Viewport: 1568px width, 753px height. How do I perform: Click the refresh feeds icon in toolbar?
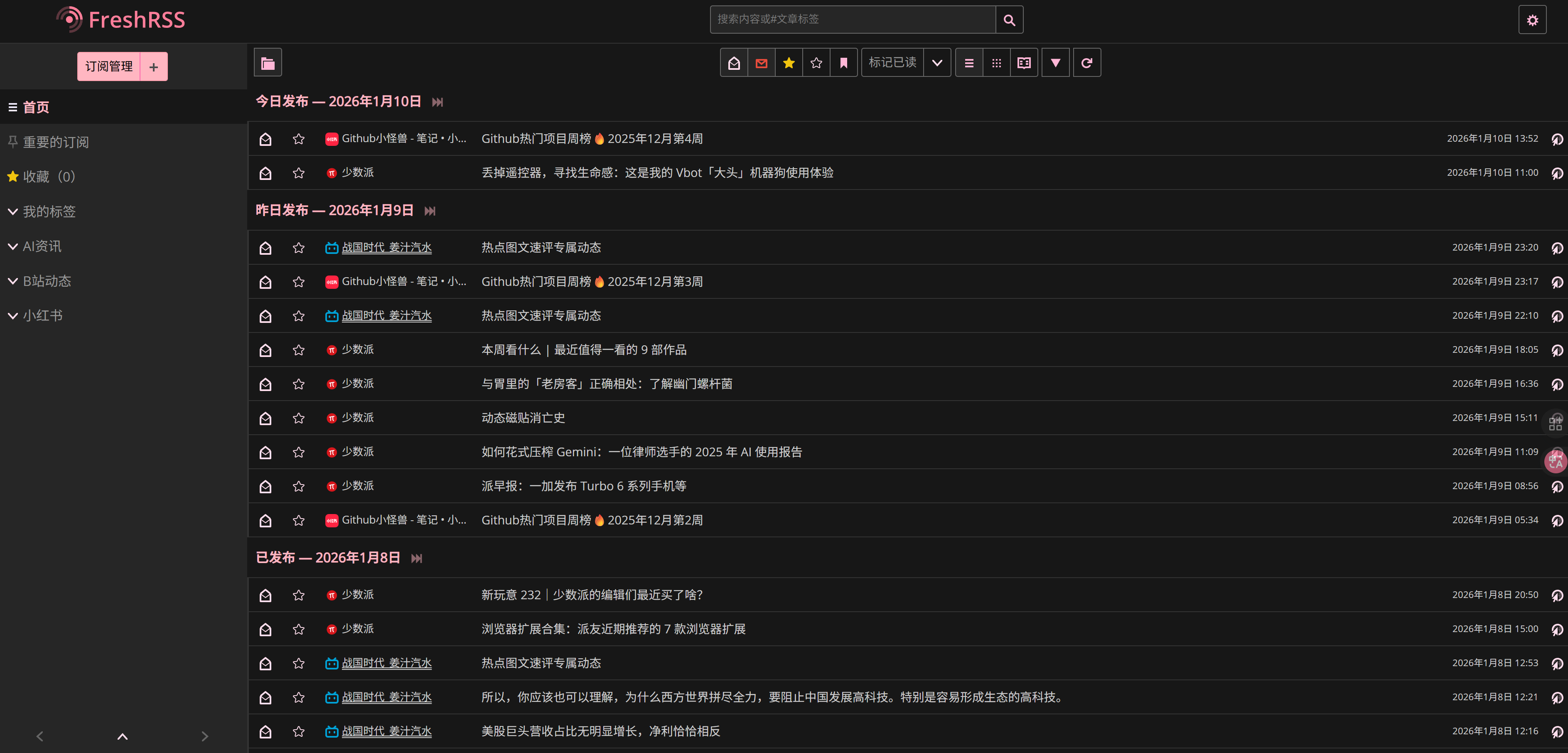pyautogui.click(x=1086, y=63)
